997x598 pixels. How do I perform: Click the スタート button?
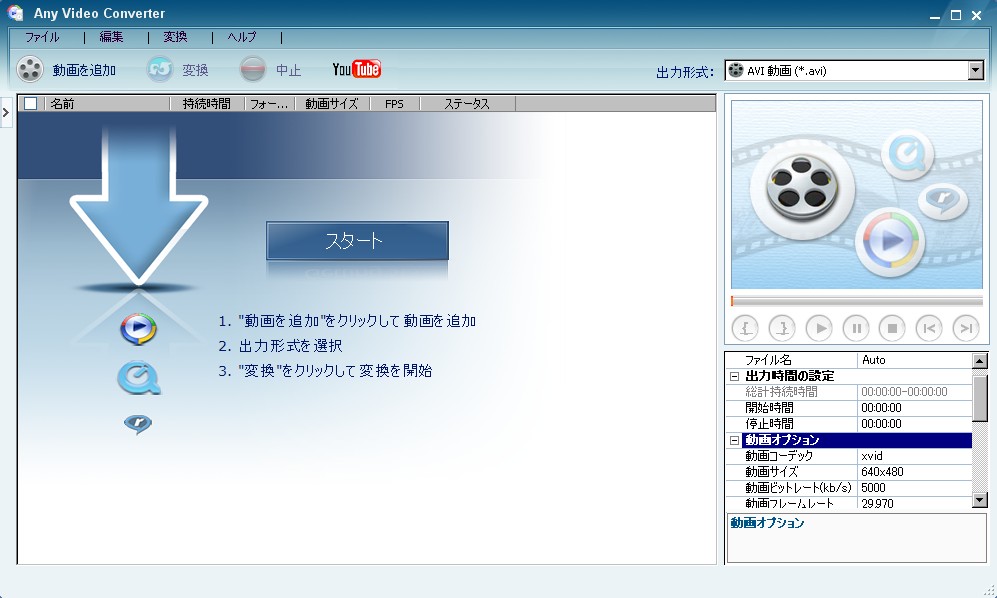(x=357, y=240)
